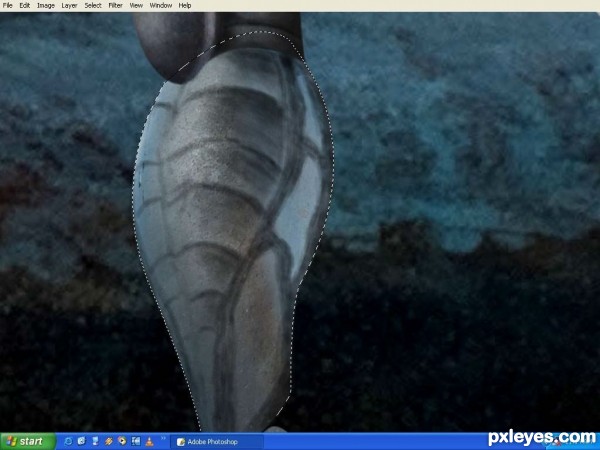Launch Internet Explorer from quick launch
This screenshot has height=450, width=600.
[68, 442]
